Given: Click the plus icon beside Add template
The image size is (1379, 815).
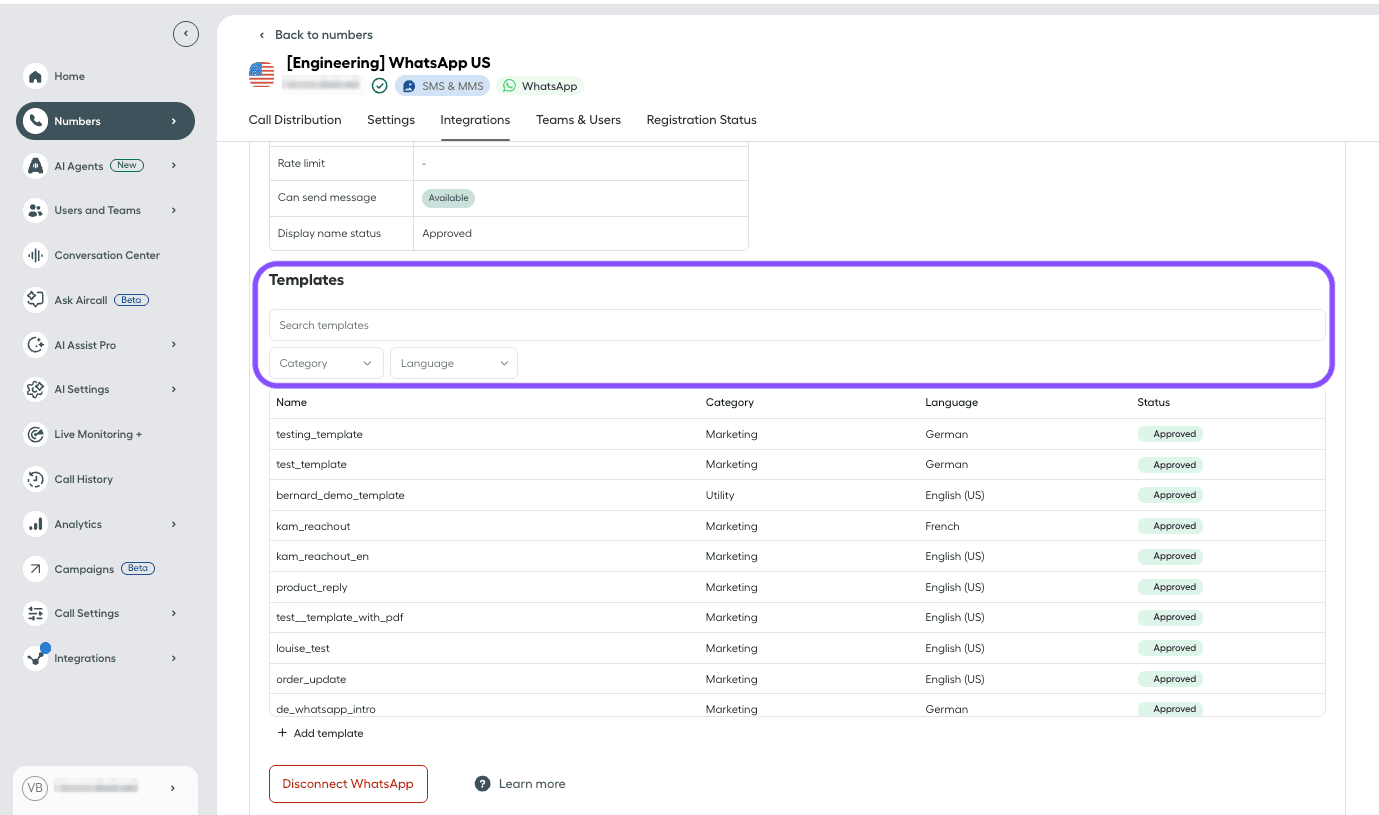Looking at the screenshot, I should pyautogui.click(x=282, y=733).
